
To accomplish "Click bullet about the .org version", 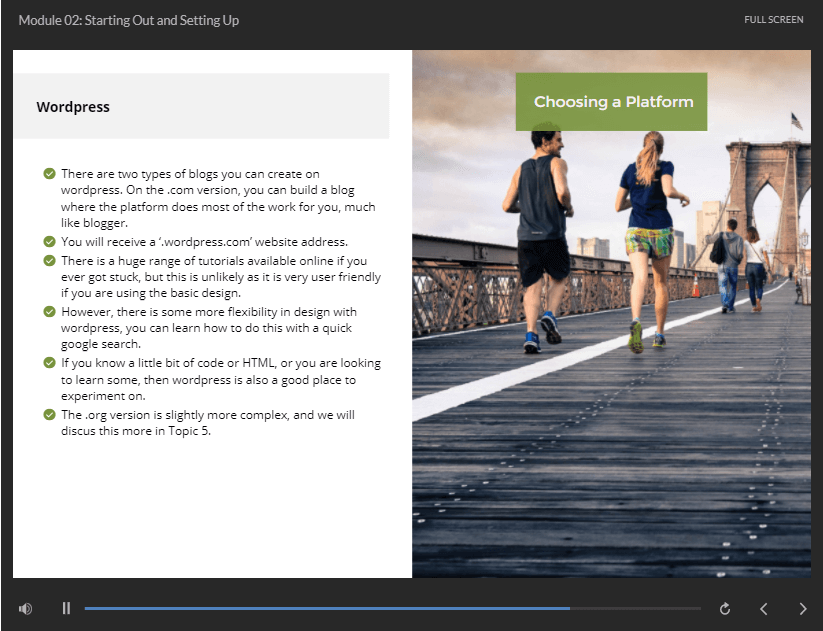I will click(x=207, y=423).
